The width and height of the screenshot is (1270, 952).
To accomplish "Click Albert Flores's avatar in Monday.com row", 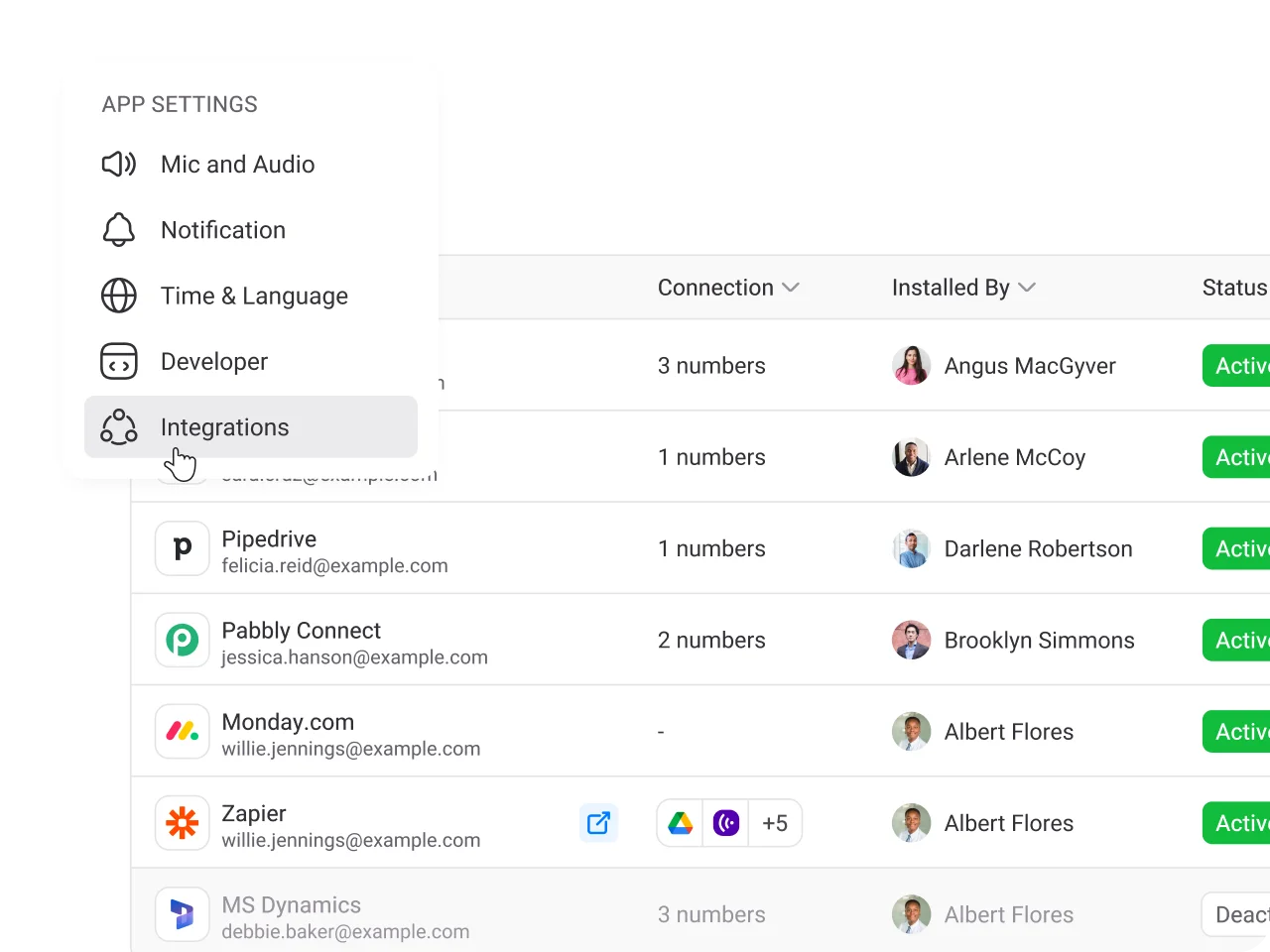I will point(911,732).
